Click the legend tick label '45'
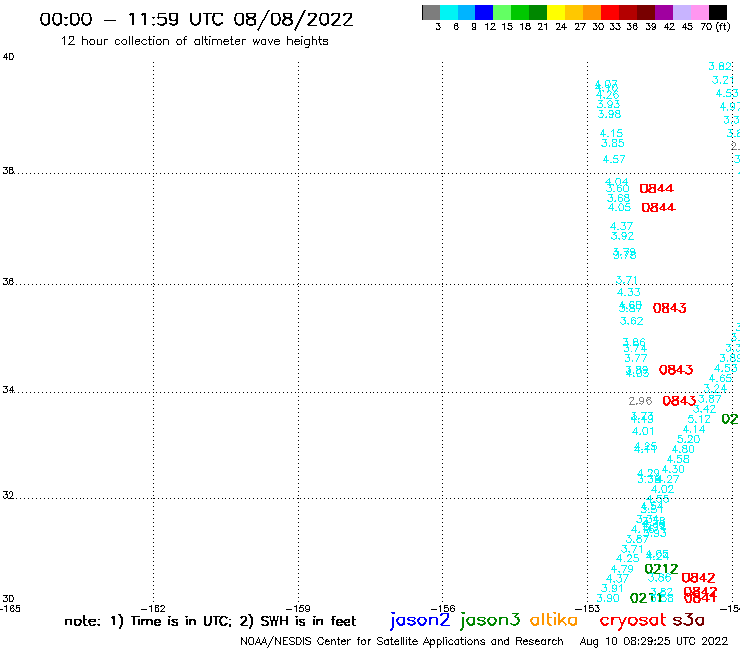 (687, 27)
